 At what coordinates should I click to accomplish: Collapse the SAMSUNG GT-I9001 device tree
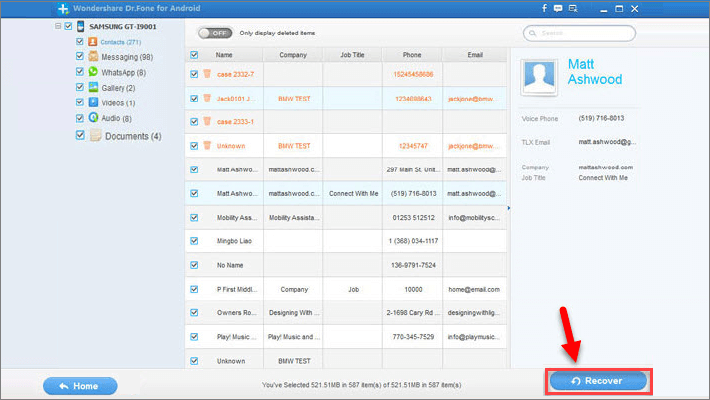58,26
